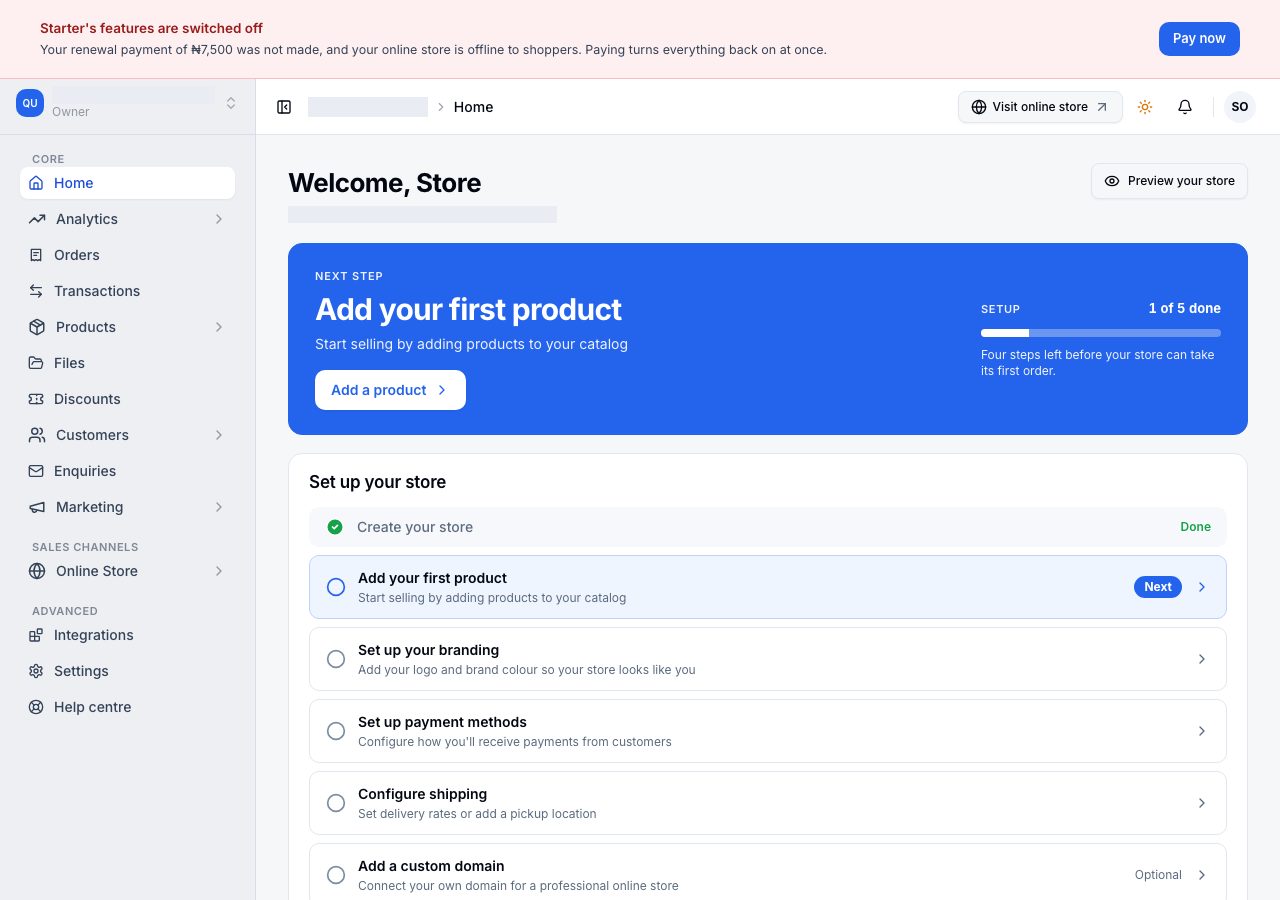Navigate to Settings in the sidebar
Image resolution: width=1280 pixels, height=900 pixels.
[127, 671]
